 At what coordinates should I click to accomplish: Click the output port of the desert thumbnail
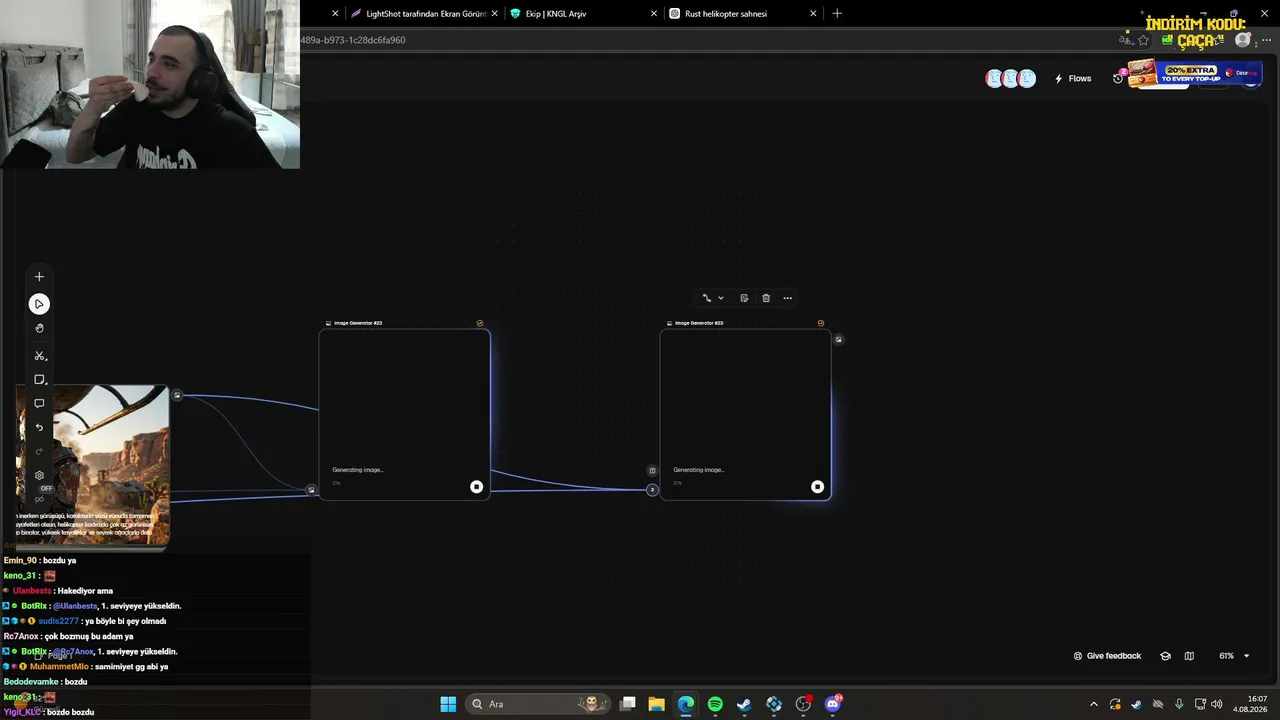pos(177,395)
